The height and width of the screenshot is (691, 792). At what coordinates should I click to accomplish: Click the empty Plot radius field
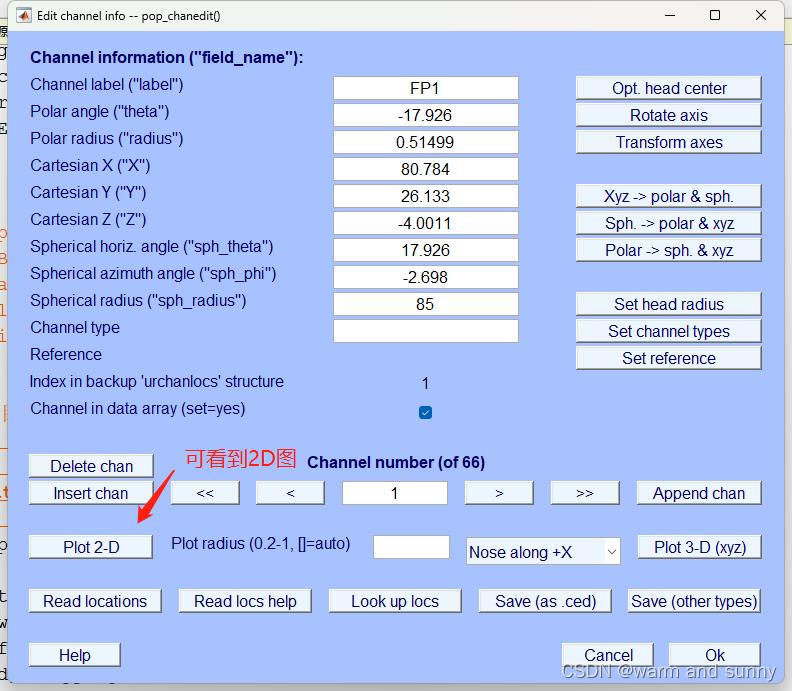[x=411, y=547]
